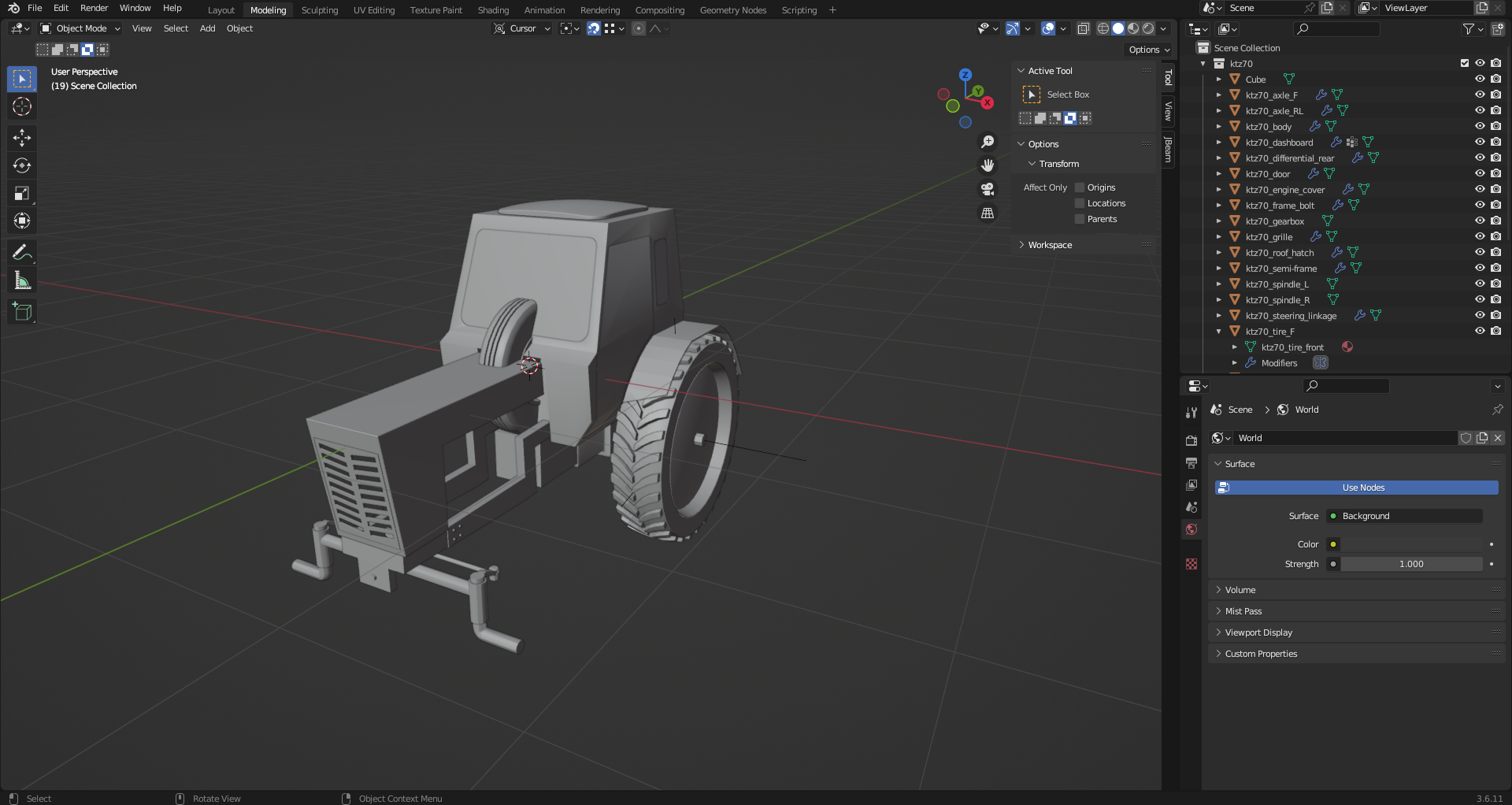Select the Rotate tool
The height and width of the screenshot is (805, 1512).
22,165
